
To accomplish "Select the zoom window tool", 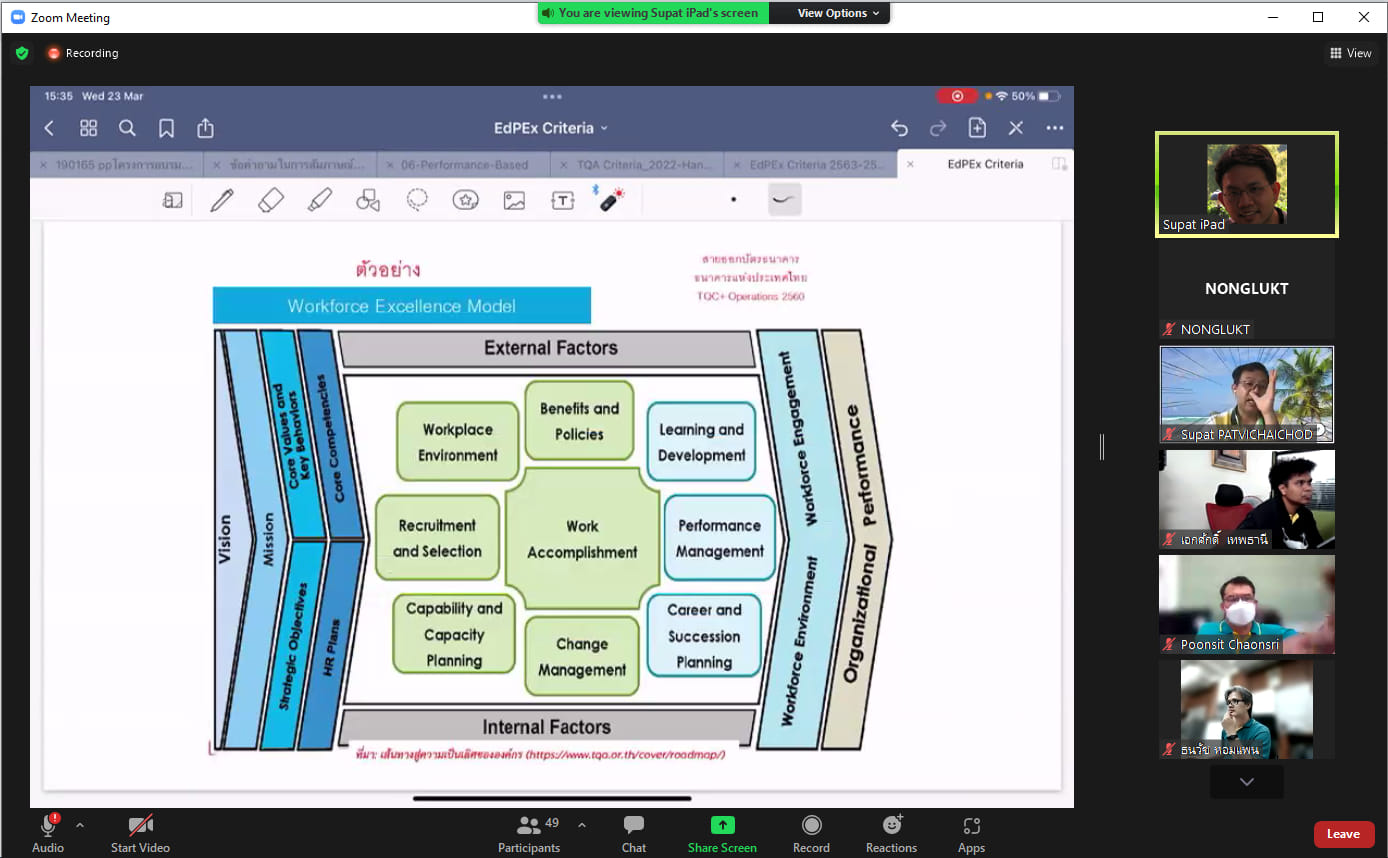I will click(x=173, y=201).
